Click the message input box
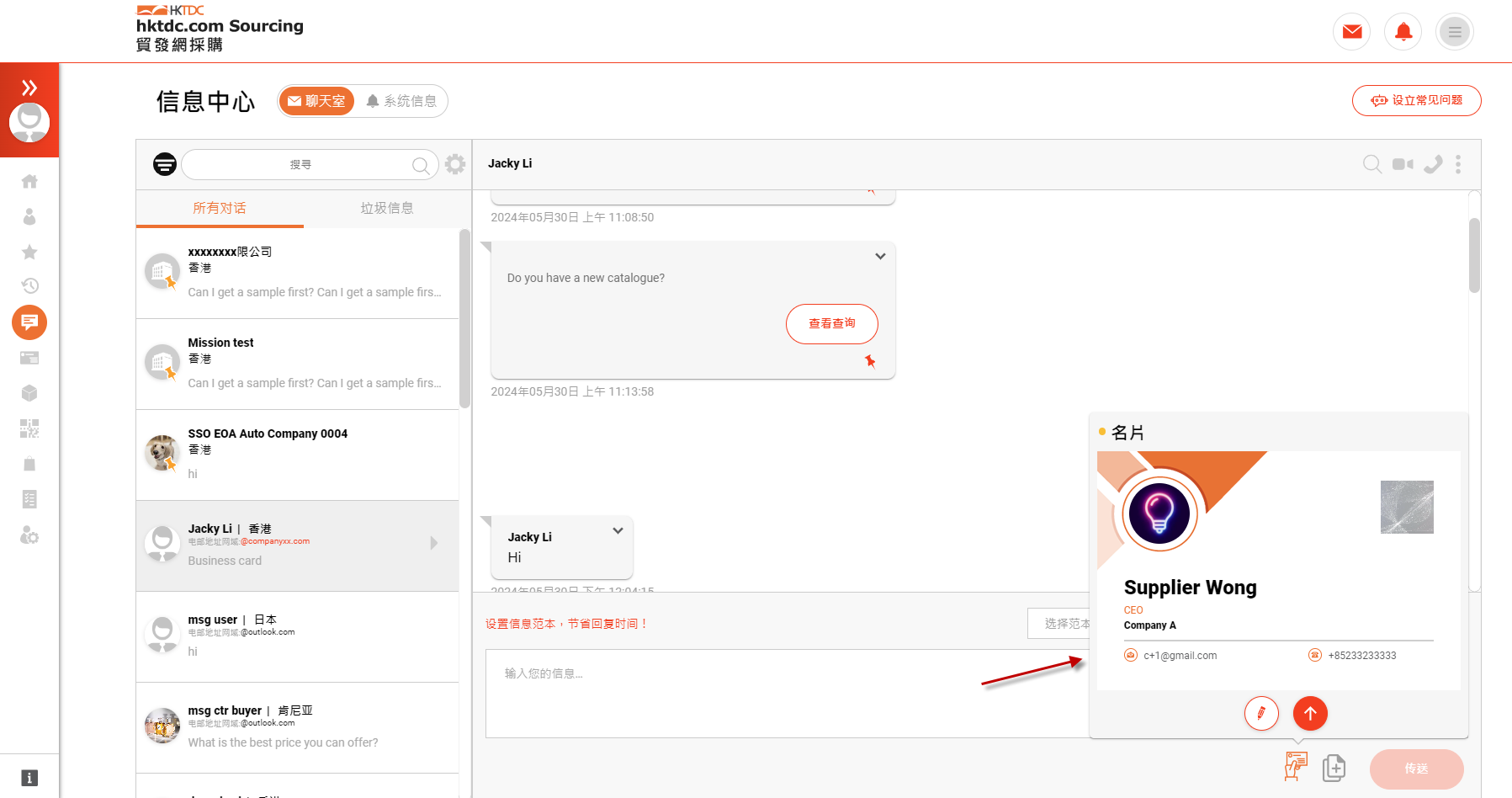Viewport: 1512px width, 798px height. (x=788, y=694)
